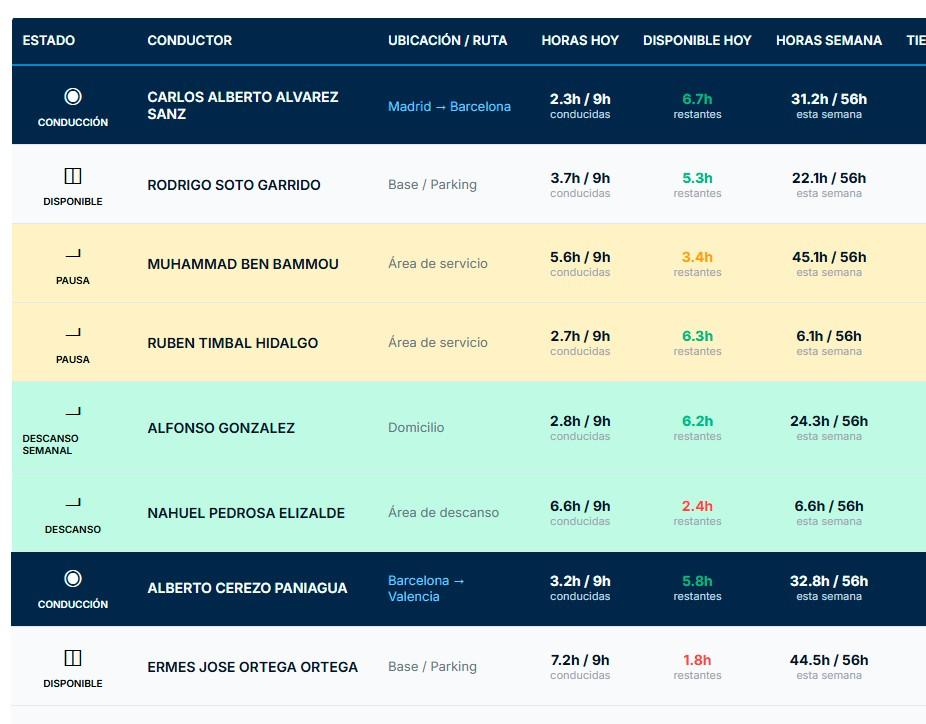Viewport: 926px width, 724px height.
Task: Click the Pausa icon for Muhammad Ben Bammou
Action: click(73, 254)
